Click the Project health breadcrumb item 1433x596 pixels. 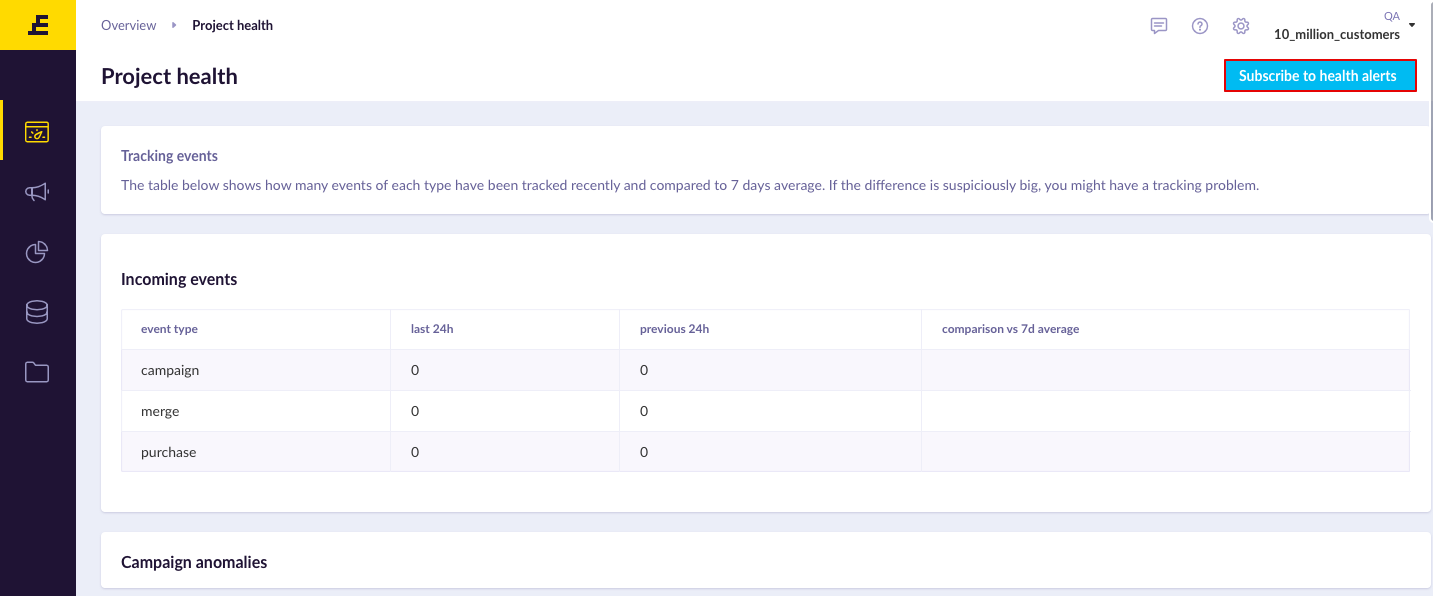click(232, 25)
